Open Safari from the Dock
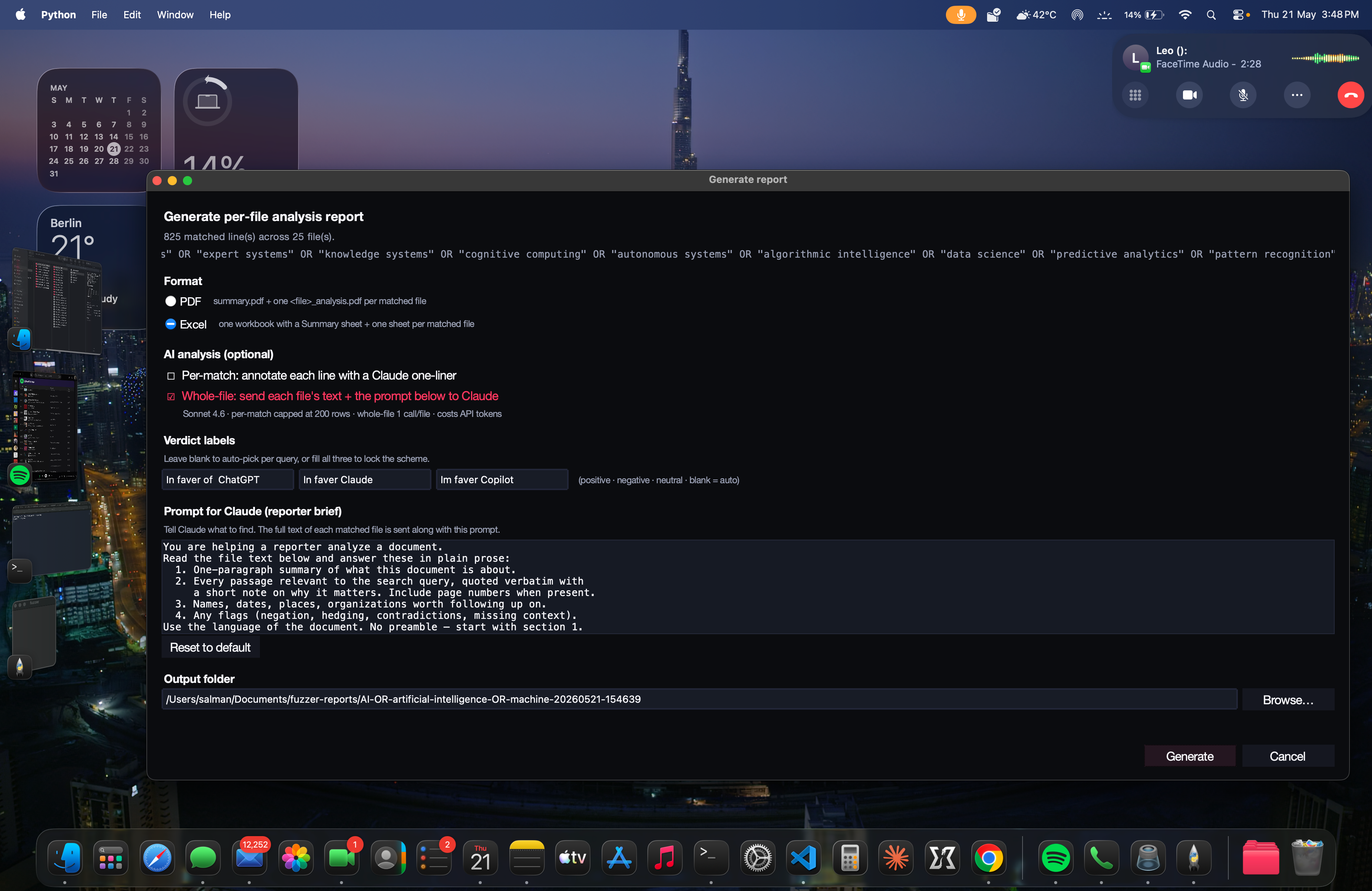Screen dimensions: 1372x891 click(x=157, y=857)
